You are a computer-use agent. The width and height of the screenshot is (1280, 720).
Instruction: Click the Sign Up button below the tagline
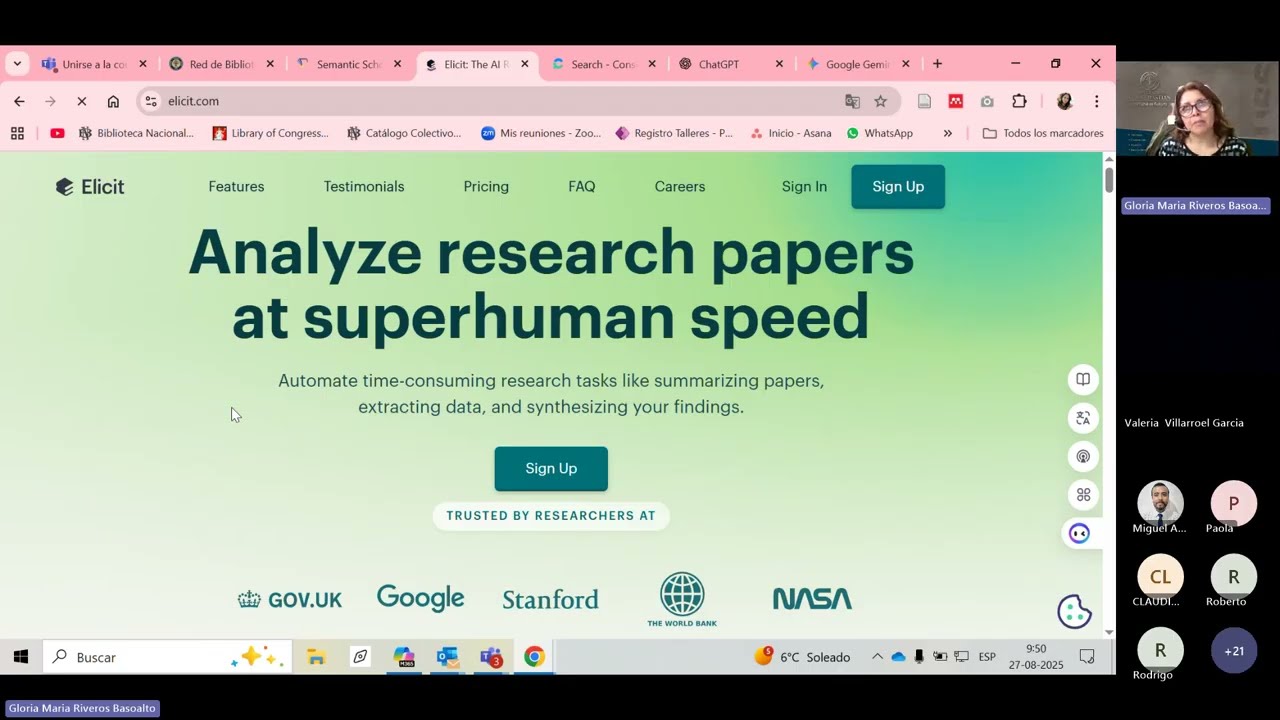tap(551, 469)
